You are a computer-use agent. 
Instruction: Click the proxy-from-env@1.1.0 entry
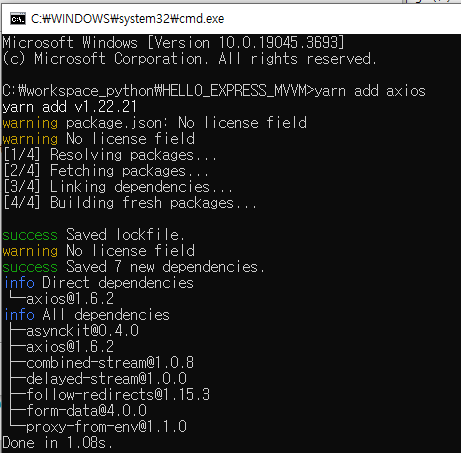coord(106,427)
